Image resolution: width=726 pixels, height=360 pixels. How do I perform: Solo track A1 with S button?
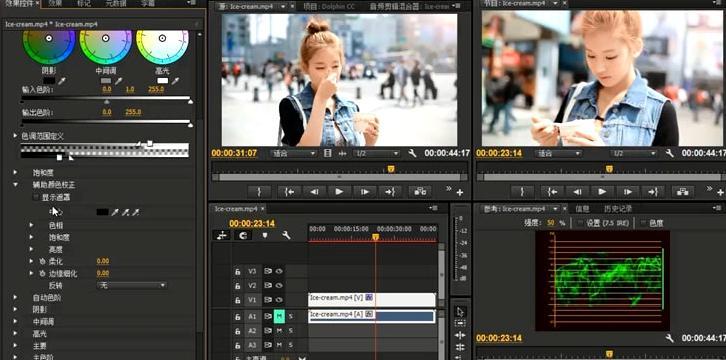[291, 317]
